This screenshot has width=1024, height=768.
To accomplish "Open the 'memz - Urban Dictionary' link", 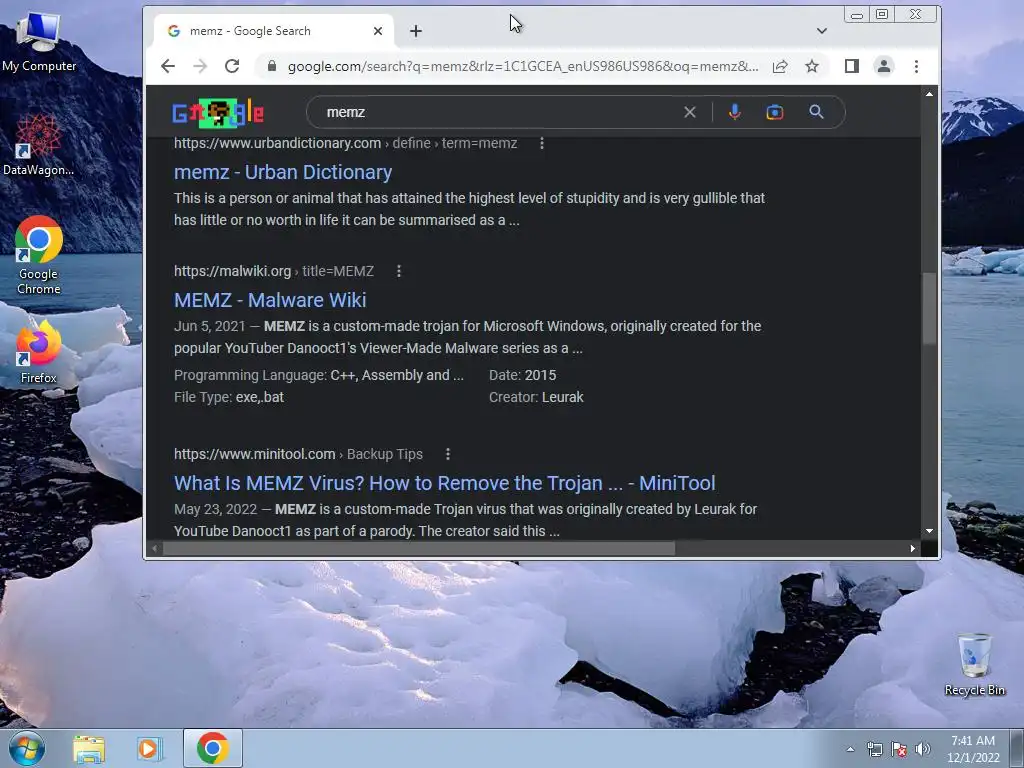I will 283,172.
